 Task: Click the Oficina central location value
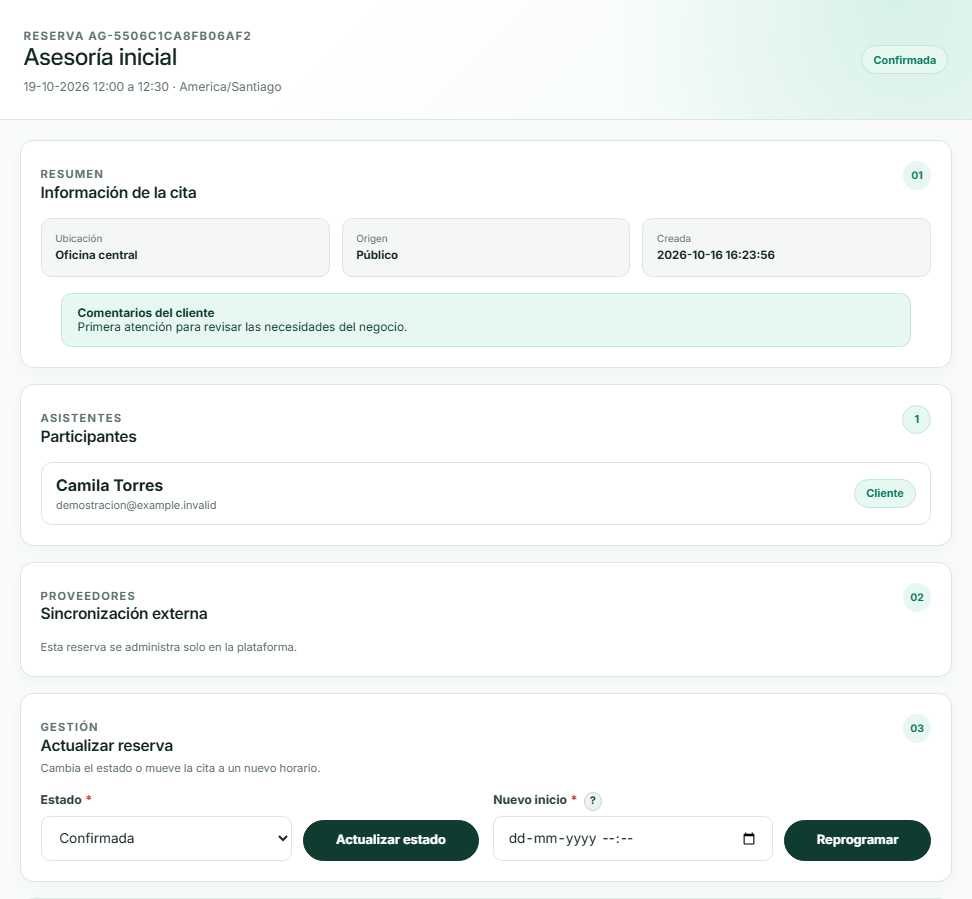(96, 255)
